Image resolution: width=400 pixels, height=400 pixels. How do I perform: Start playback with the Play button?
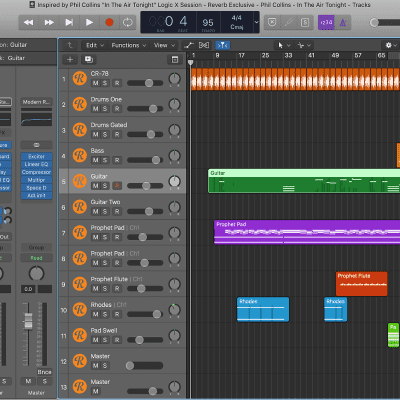tap(89, 22)
